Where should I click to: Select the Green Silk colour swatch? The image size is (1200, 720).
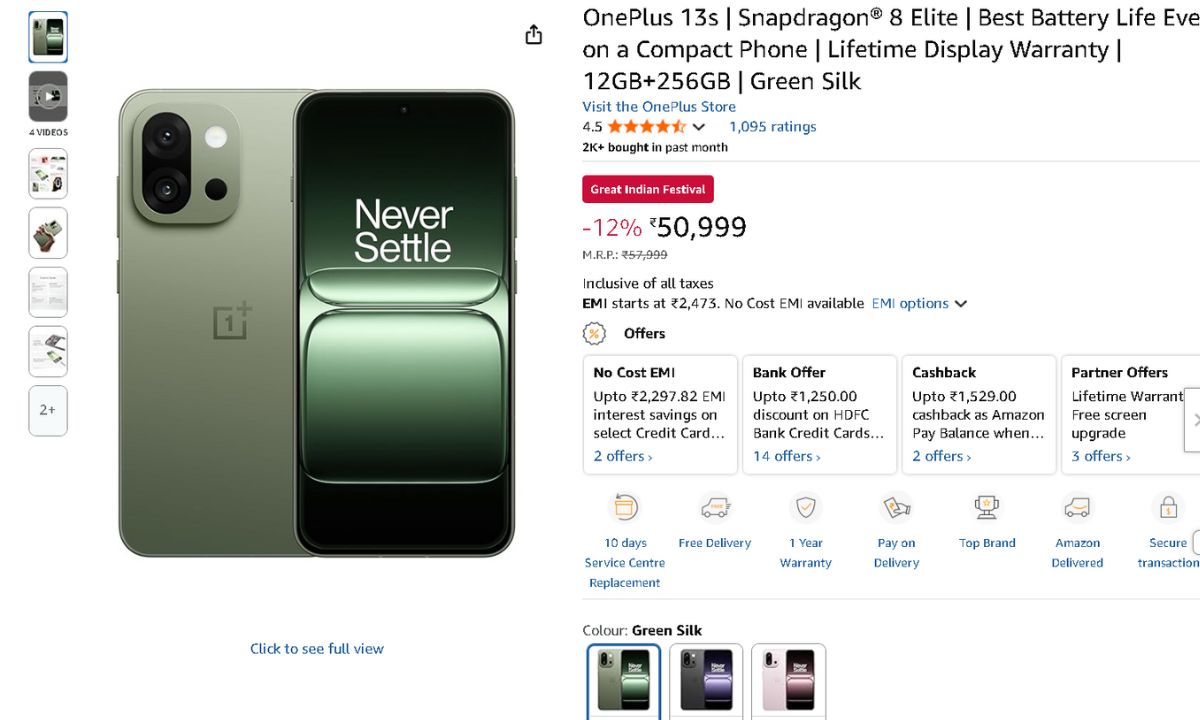[624, 680]
